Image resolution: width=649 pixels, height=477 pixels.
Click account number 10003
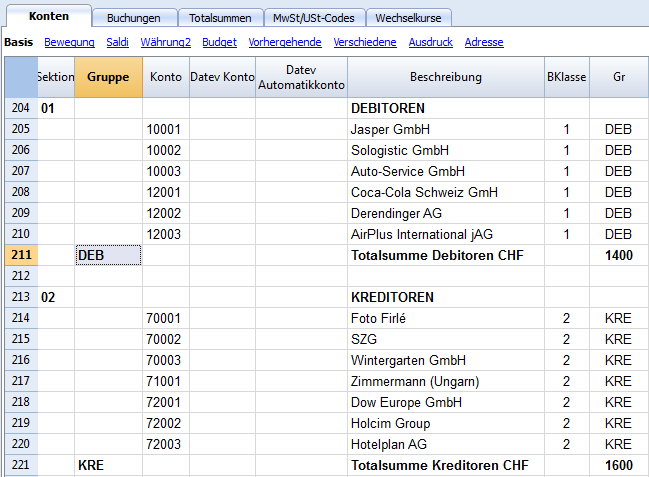pos(166,171)
